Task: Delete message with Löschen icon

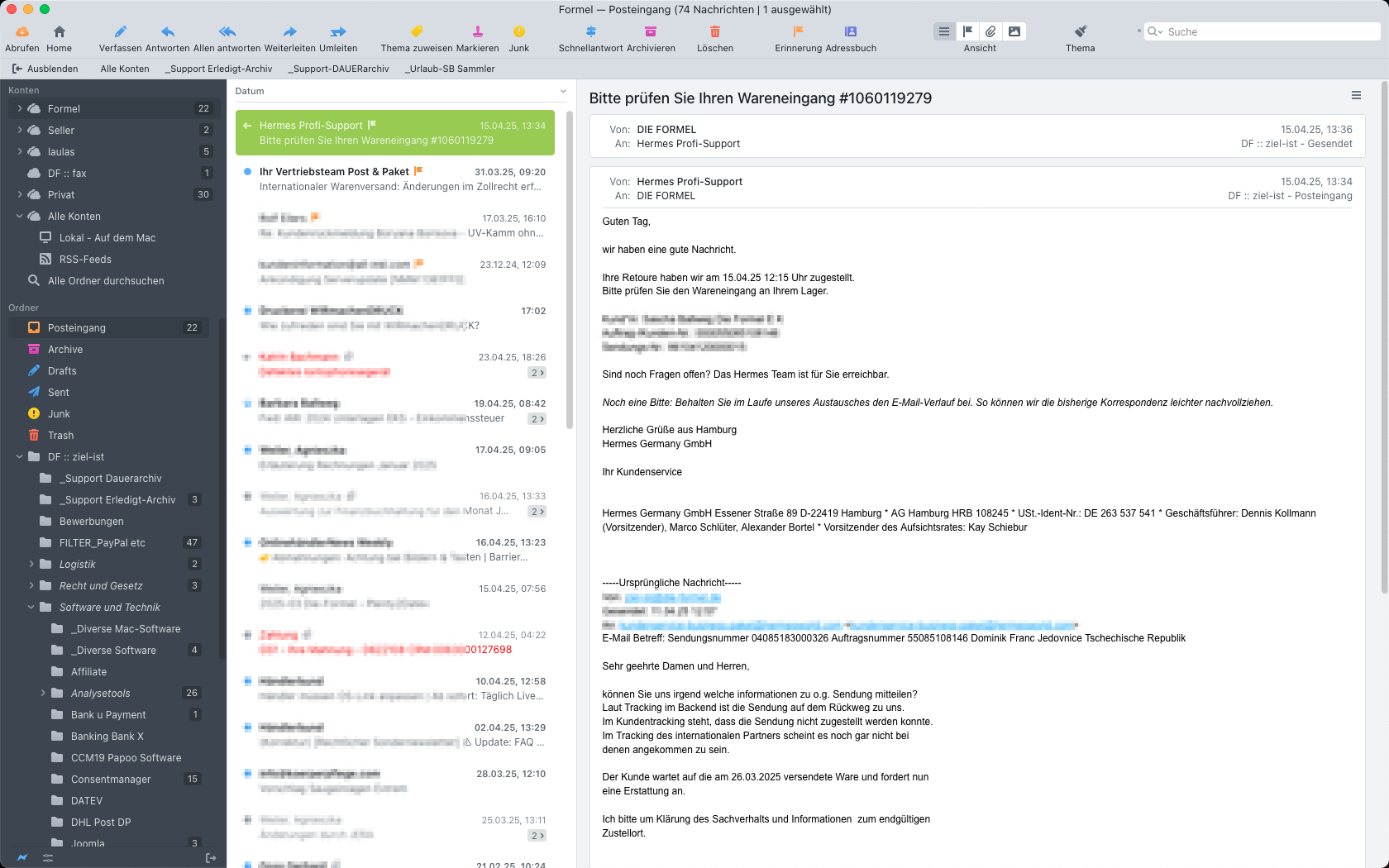Action: click(715, 31)
